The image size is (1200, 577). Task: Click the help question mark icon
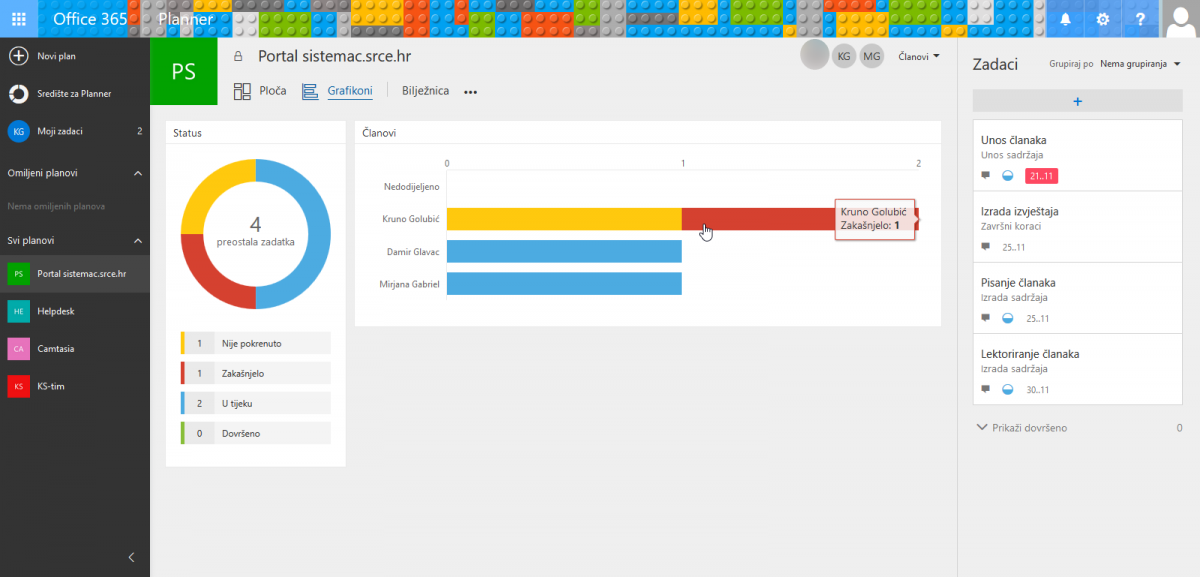(1140, 19)
